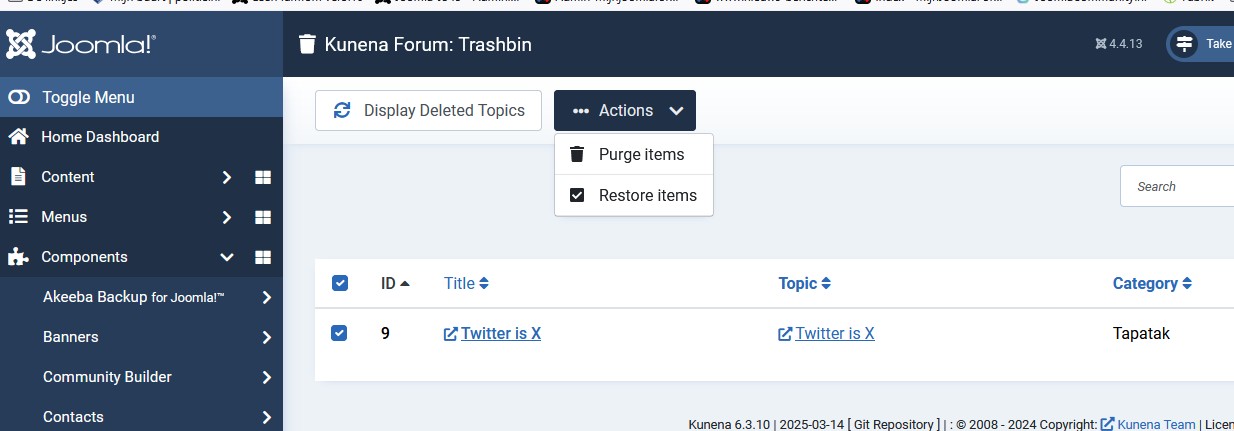Open the Menus sidebar item
The image size is (1234, 431).
pos(64,217)
